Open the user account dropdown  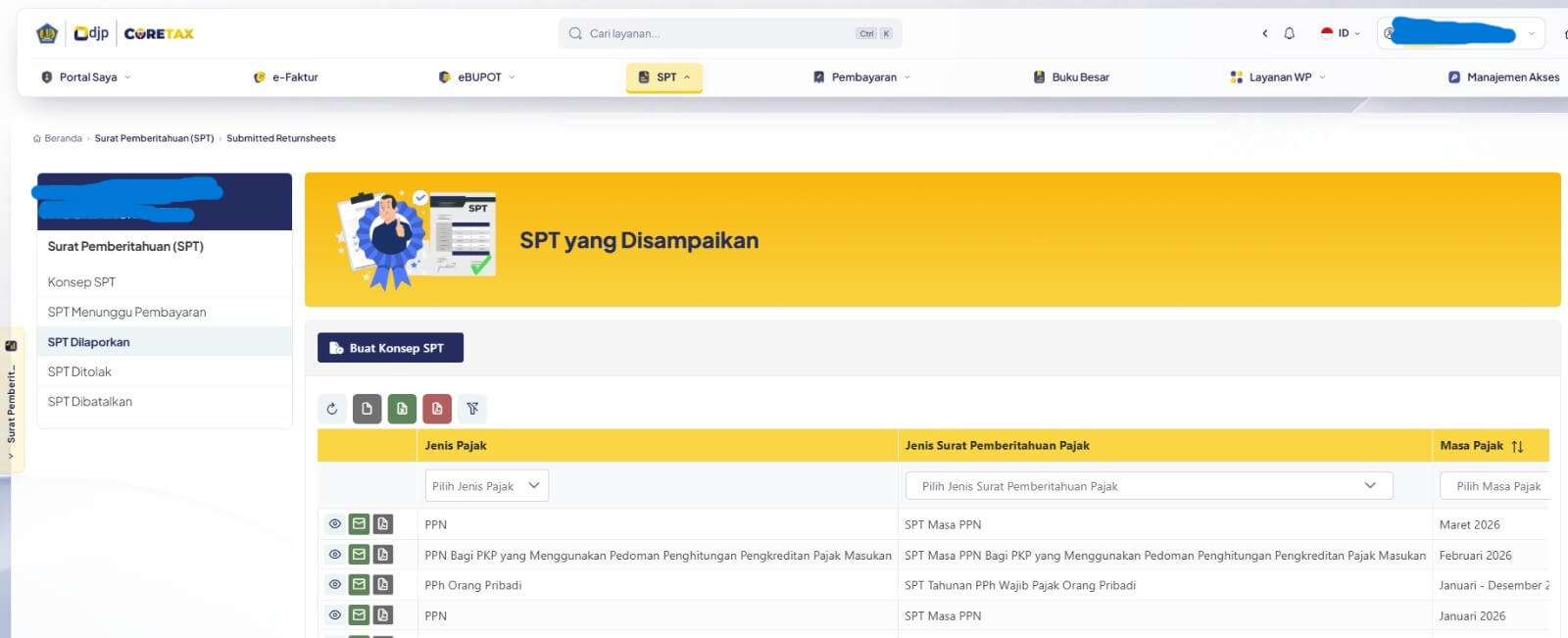[x=1460, y=33]
